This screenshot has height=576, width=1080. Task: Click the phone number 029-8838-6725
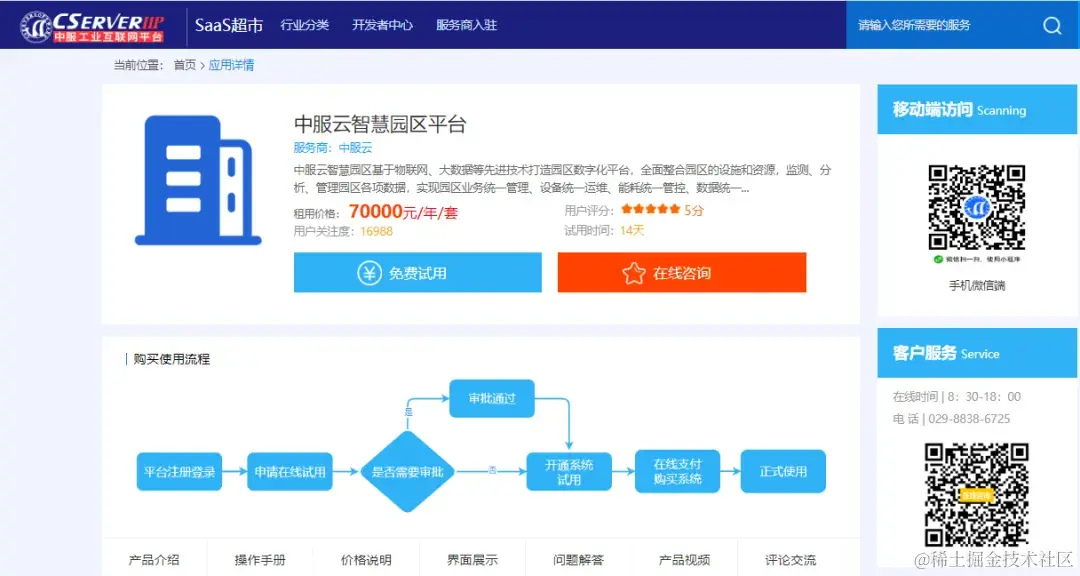(969, 419)
